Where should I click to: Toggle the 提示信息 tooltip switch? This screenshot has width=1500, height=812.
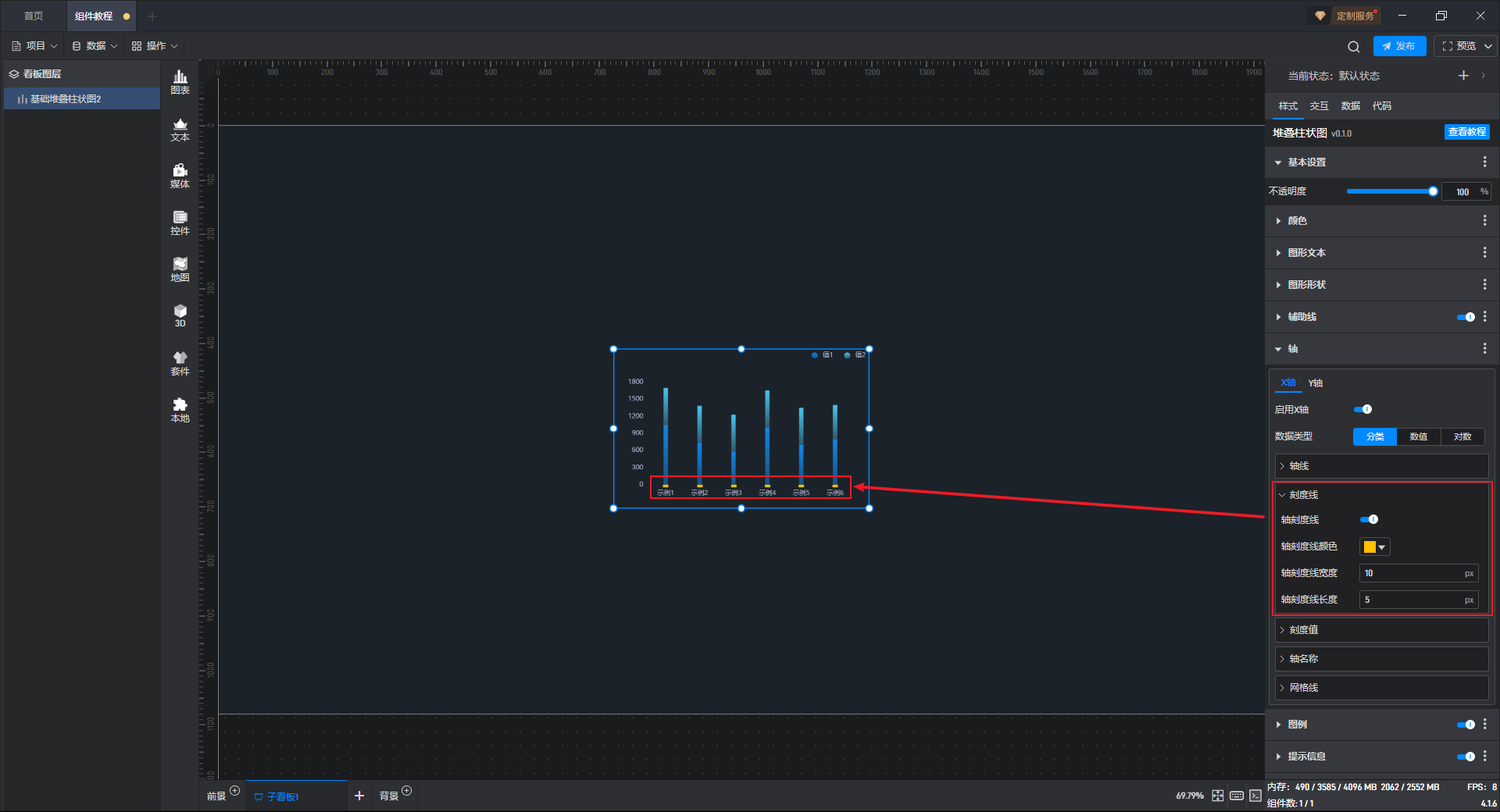(1466, 757)
